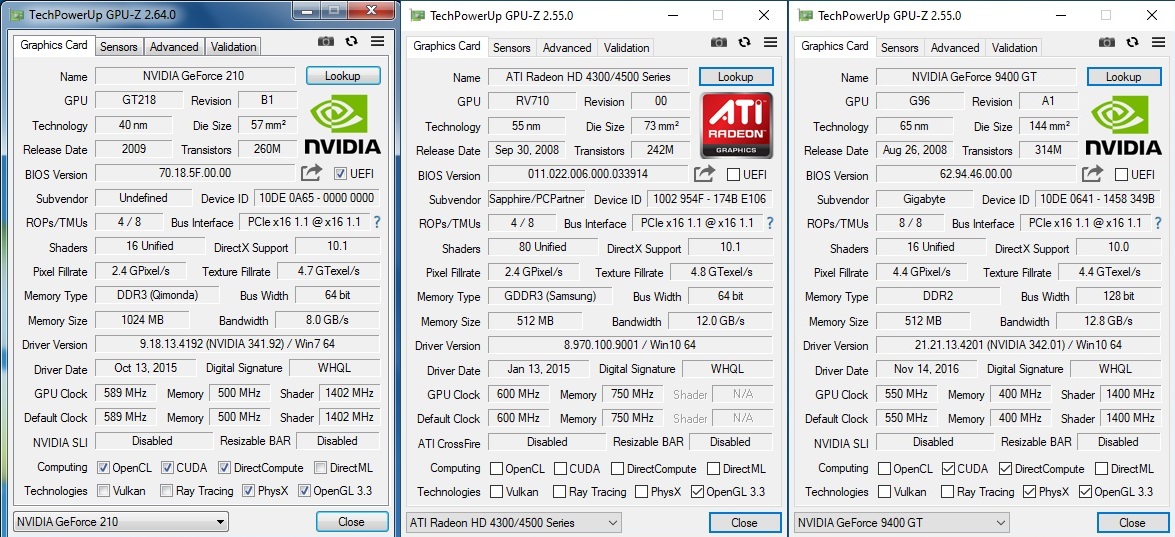
Task: Click the Bandwidth value 12.8 GB/s
Action: (x=1109, y=321)
